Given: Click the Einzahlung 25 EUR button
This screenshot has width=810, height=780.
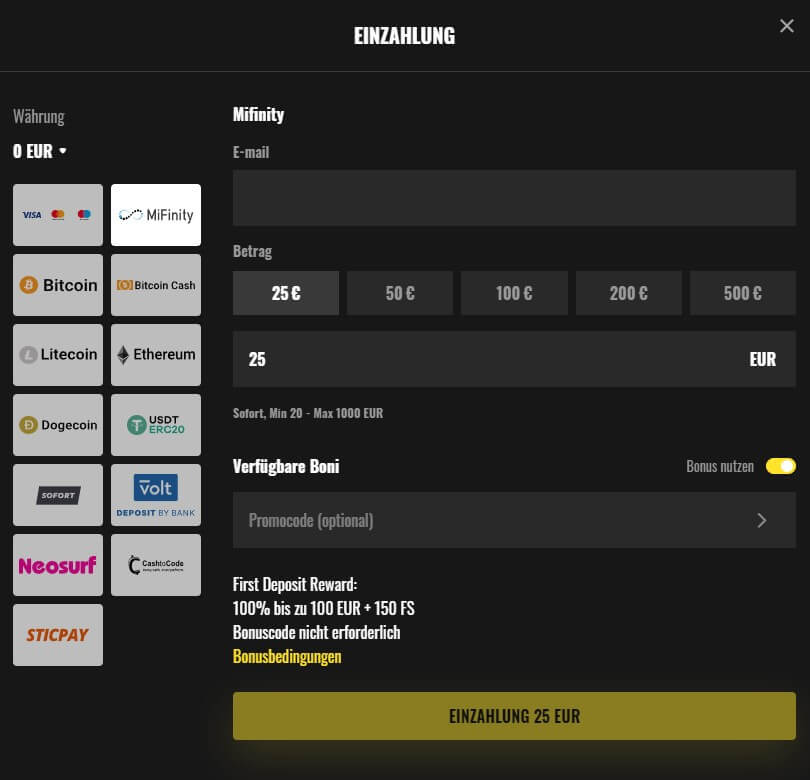Looking at the screenshot, I should coord(514,716).
